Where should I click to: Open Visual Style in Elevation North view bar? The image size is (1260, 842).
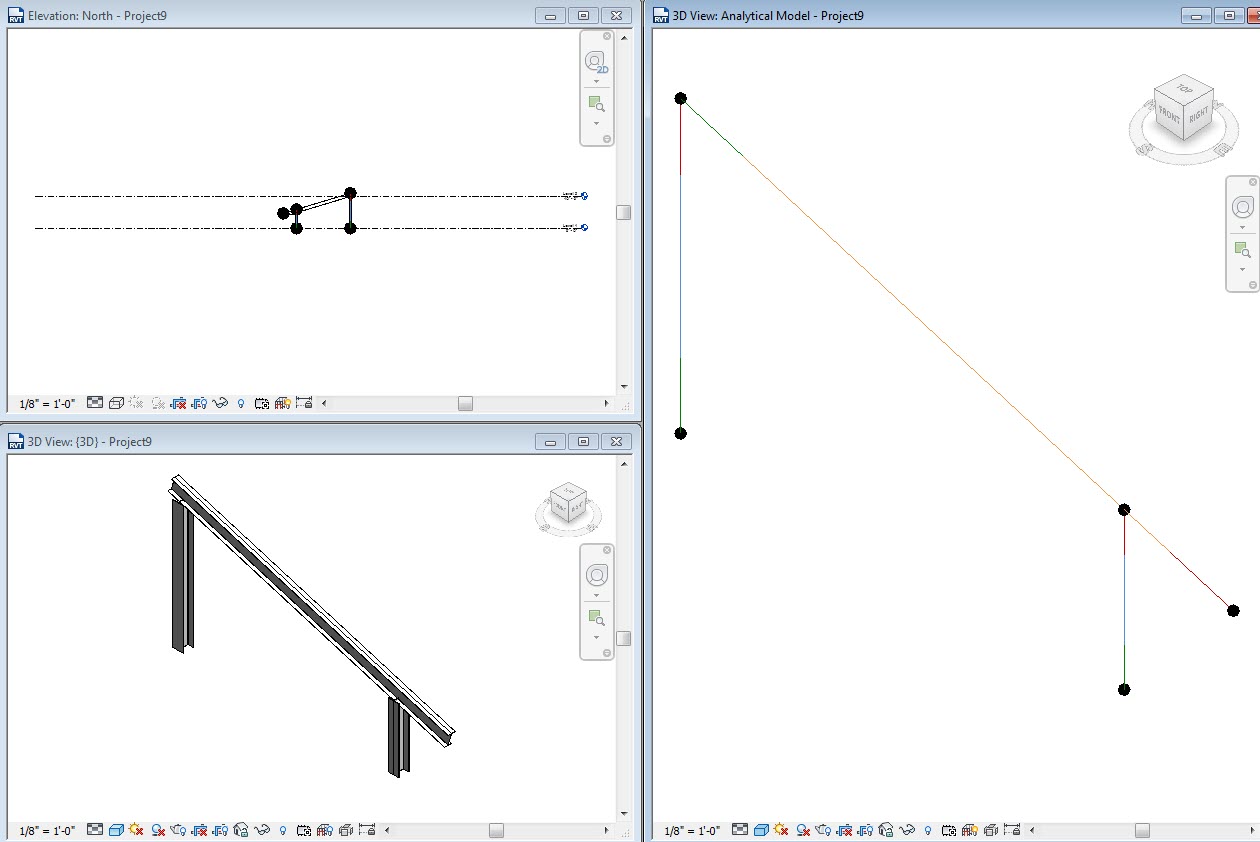pyautogui.click(x=116, y=403)
